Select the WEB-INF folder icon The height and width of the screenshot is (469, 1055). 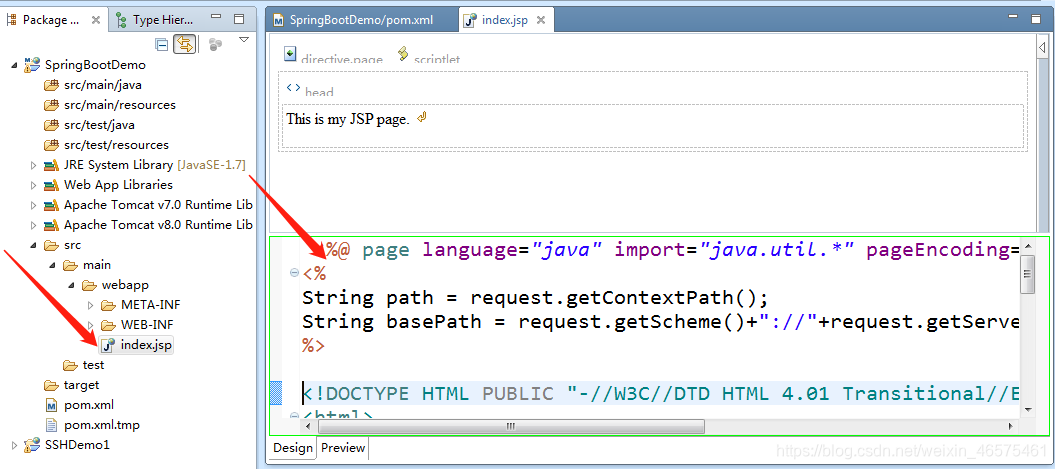(108, 325)
